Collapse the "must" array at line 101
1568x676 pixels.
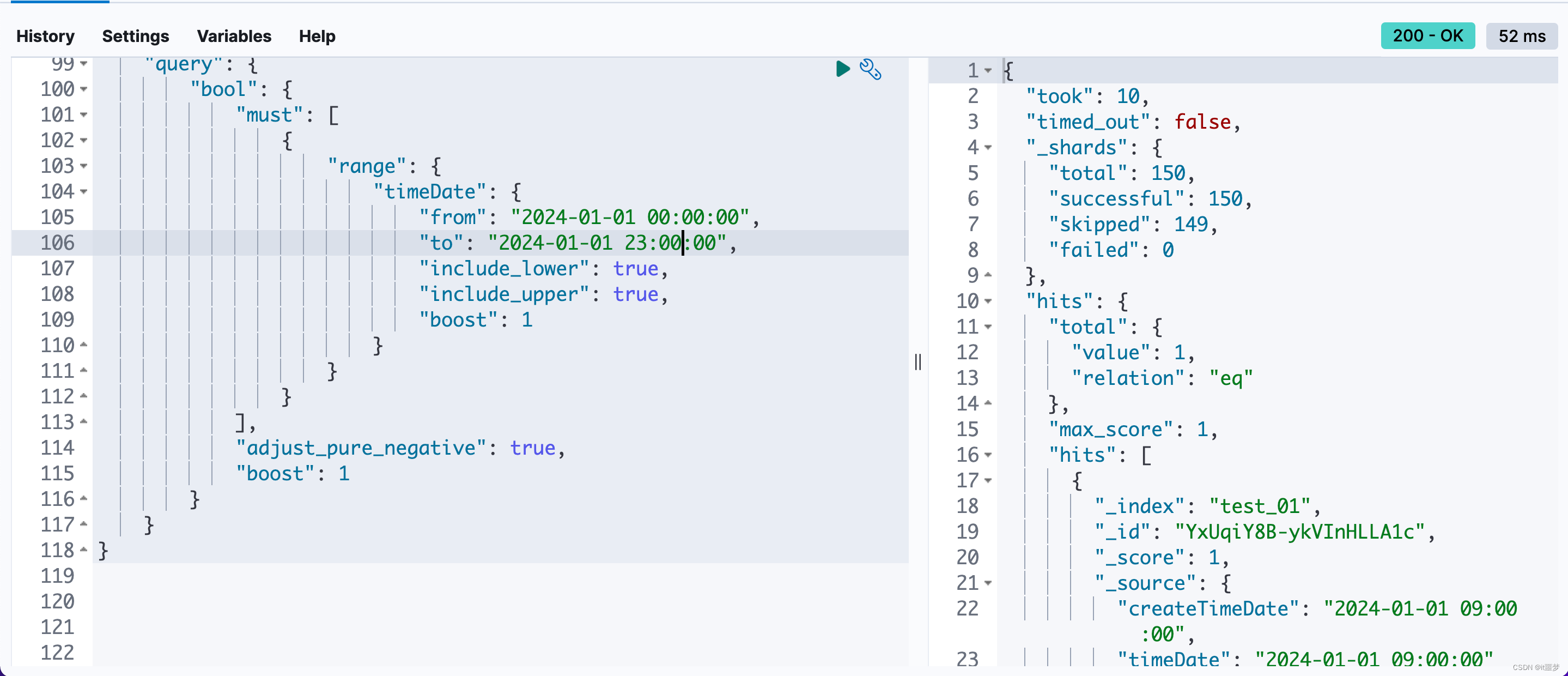coord(84,115)
